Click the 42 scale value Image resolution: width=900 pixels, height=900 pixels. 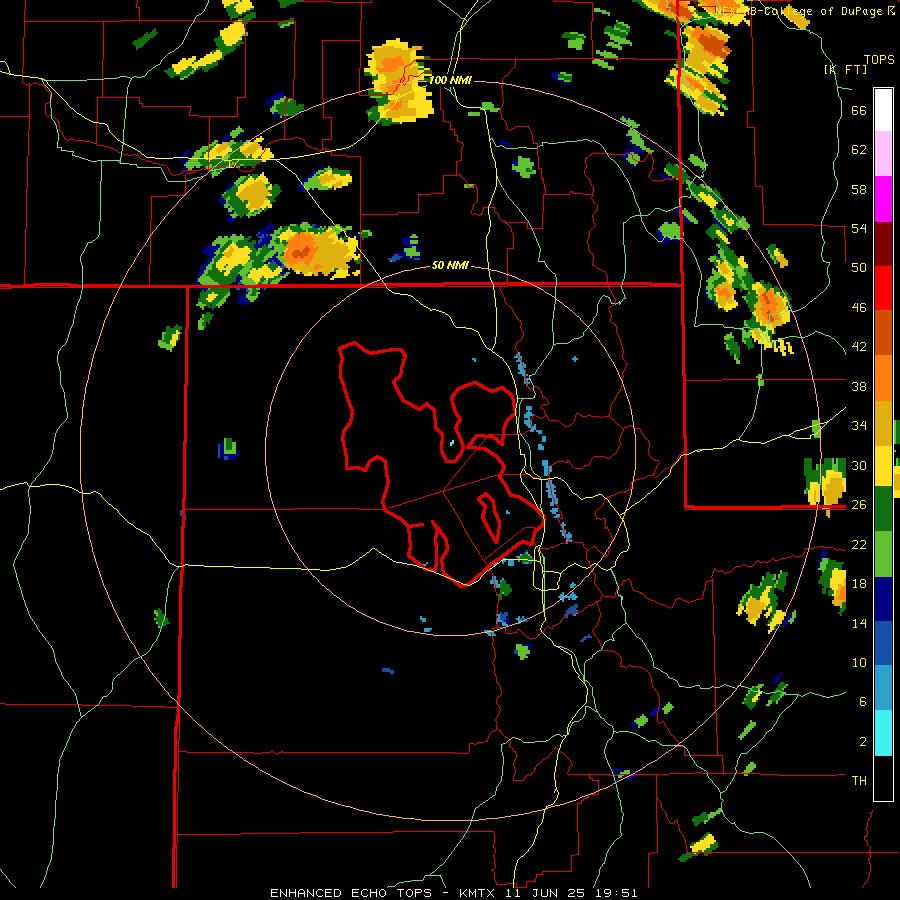(859, 347)
